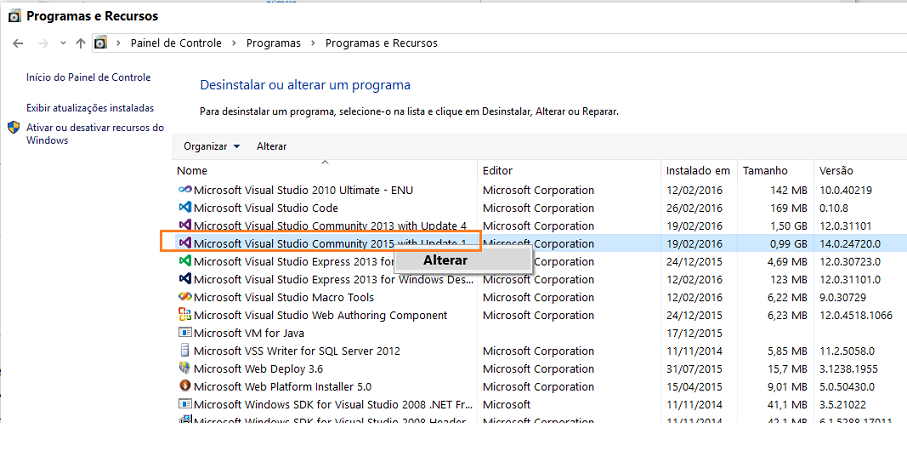Click the Web Platform Installer 5.0 icon
907x468 pixels.
[185, 386]
